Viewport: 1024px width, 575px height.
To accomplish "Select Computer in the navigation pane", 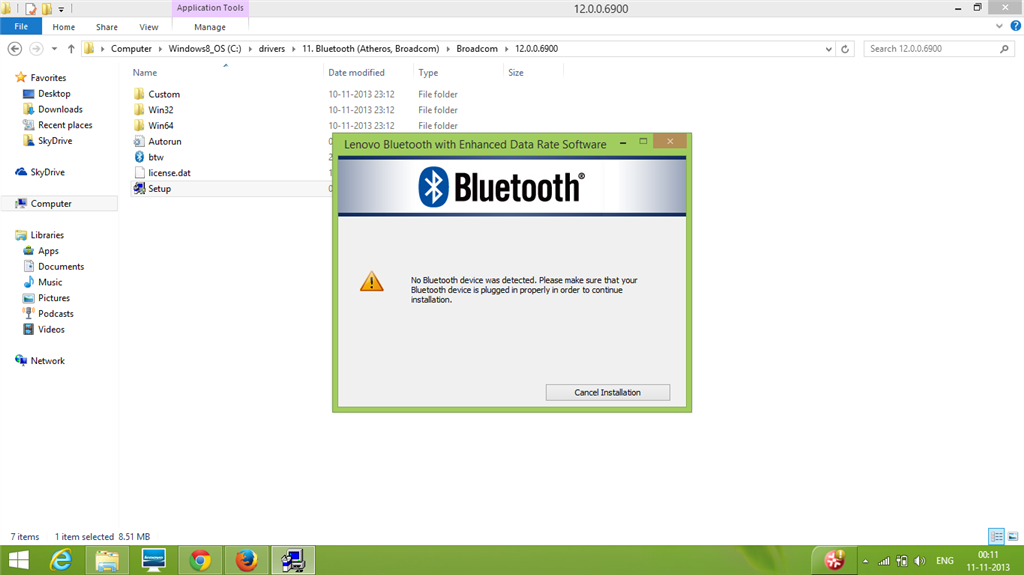I will click(x=51, y=203).
